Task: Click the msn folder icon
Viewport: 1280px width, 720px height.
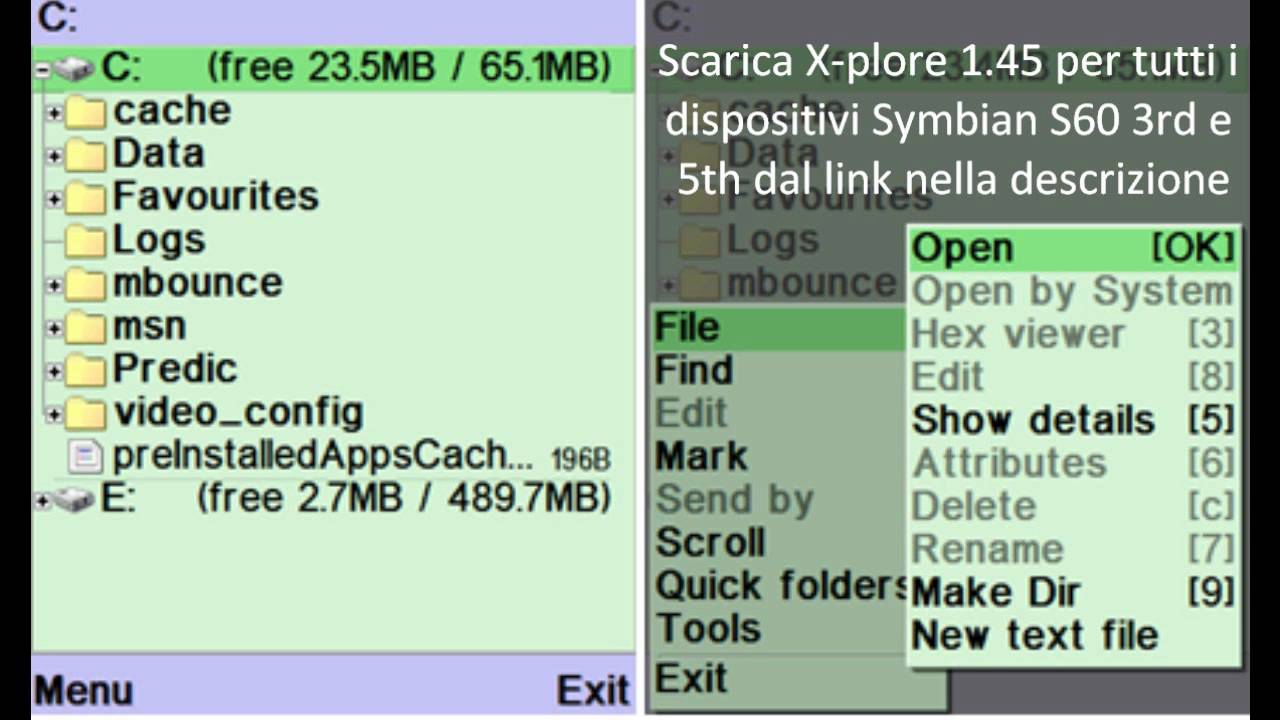Action: pyautogui.click(x=86, y=327)
